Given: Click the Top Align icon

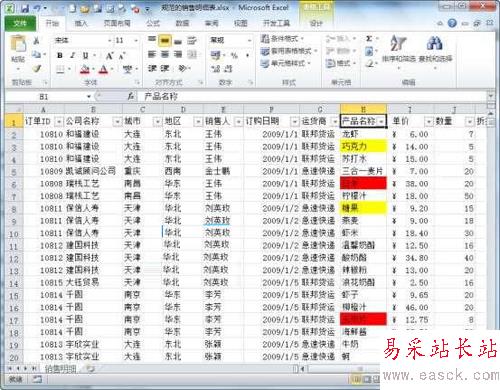Looking at the screenshot, I should (x=152, y=40).
